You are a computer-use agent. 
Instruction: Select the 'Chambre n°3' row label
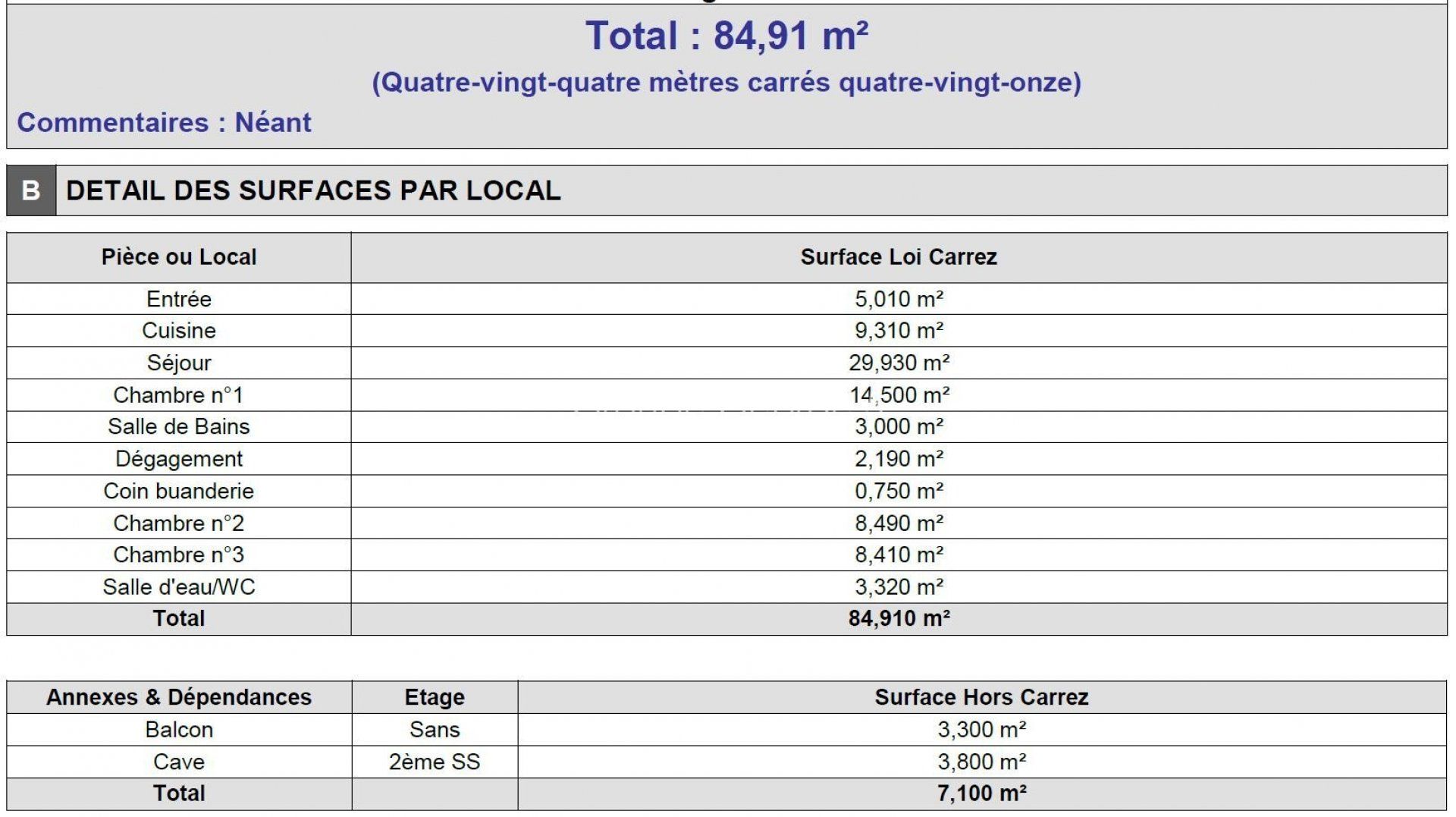pyautogui.click(x=179, y=555)
